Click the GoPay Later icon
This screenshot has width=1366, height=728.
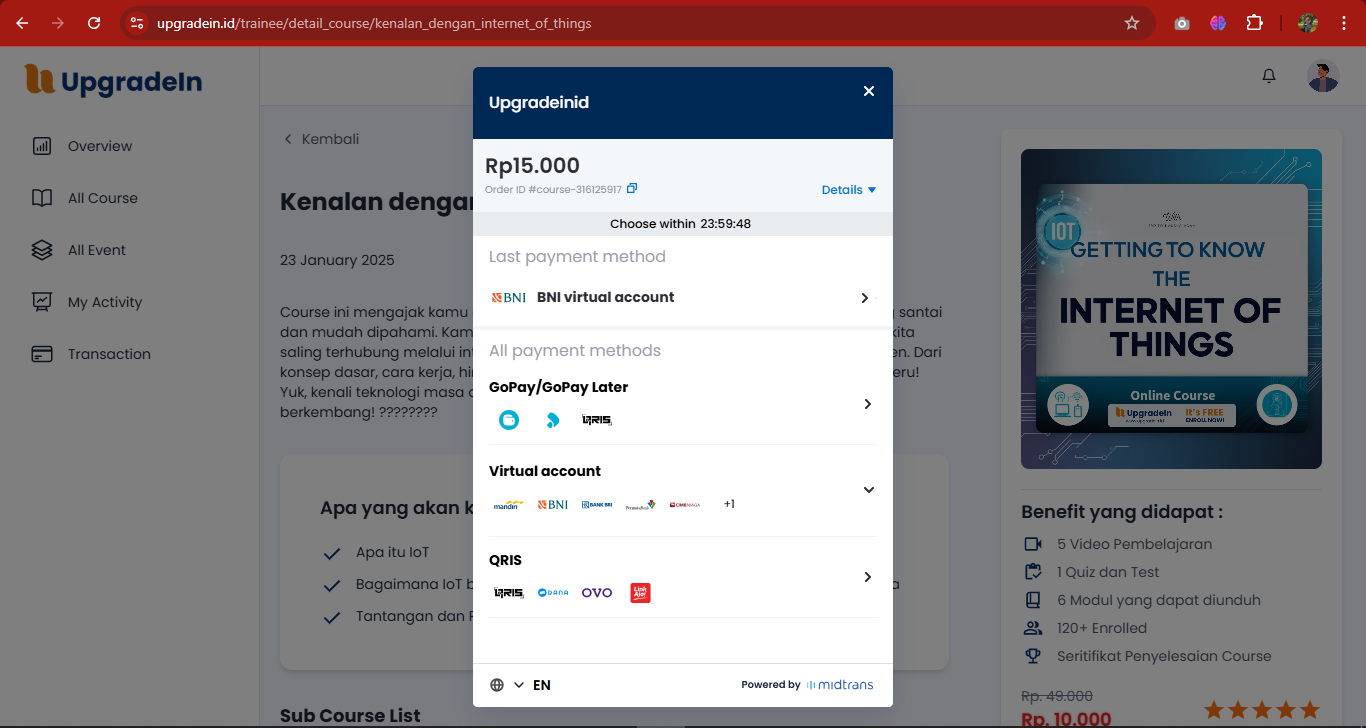coord(552,420)
